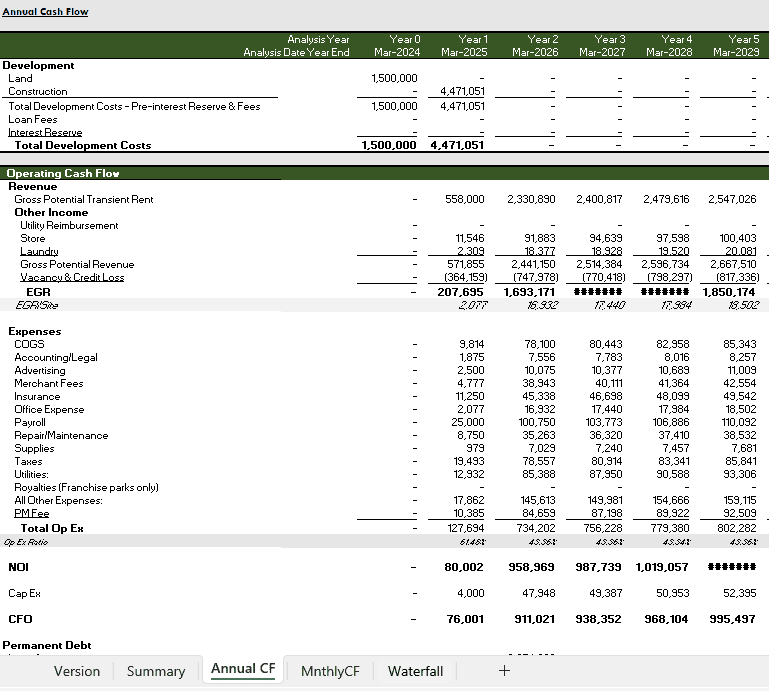Select Year 1 Total Op Ex 127,694

point(465,528)
